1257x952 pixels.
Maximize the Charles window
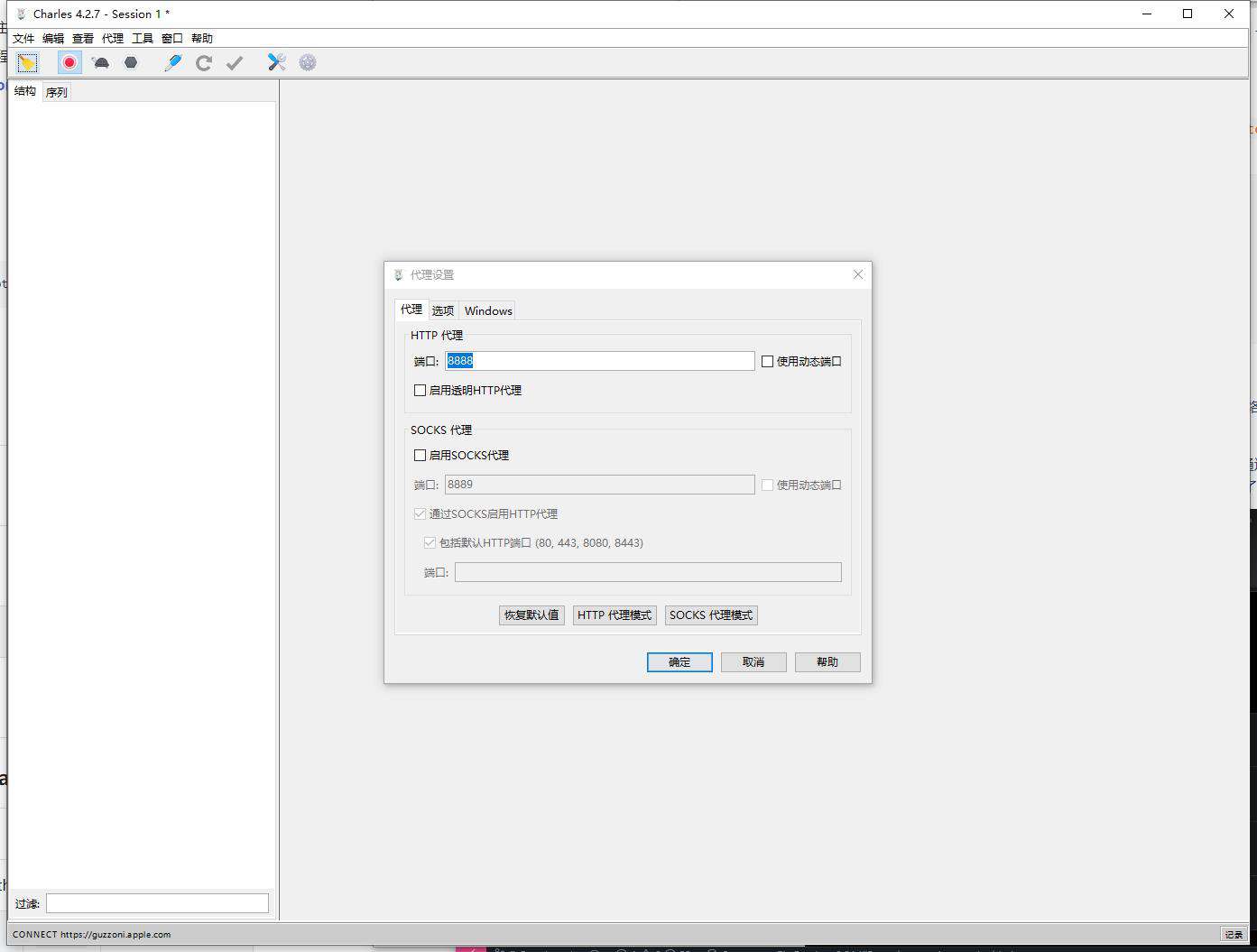[x=1188, y=14]
